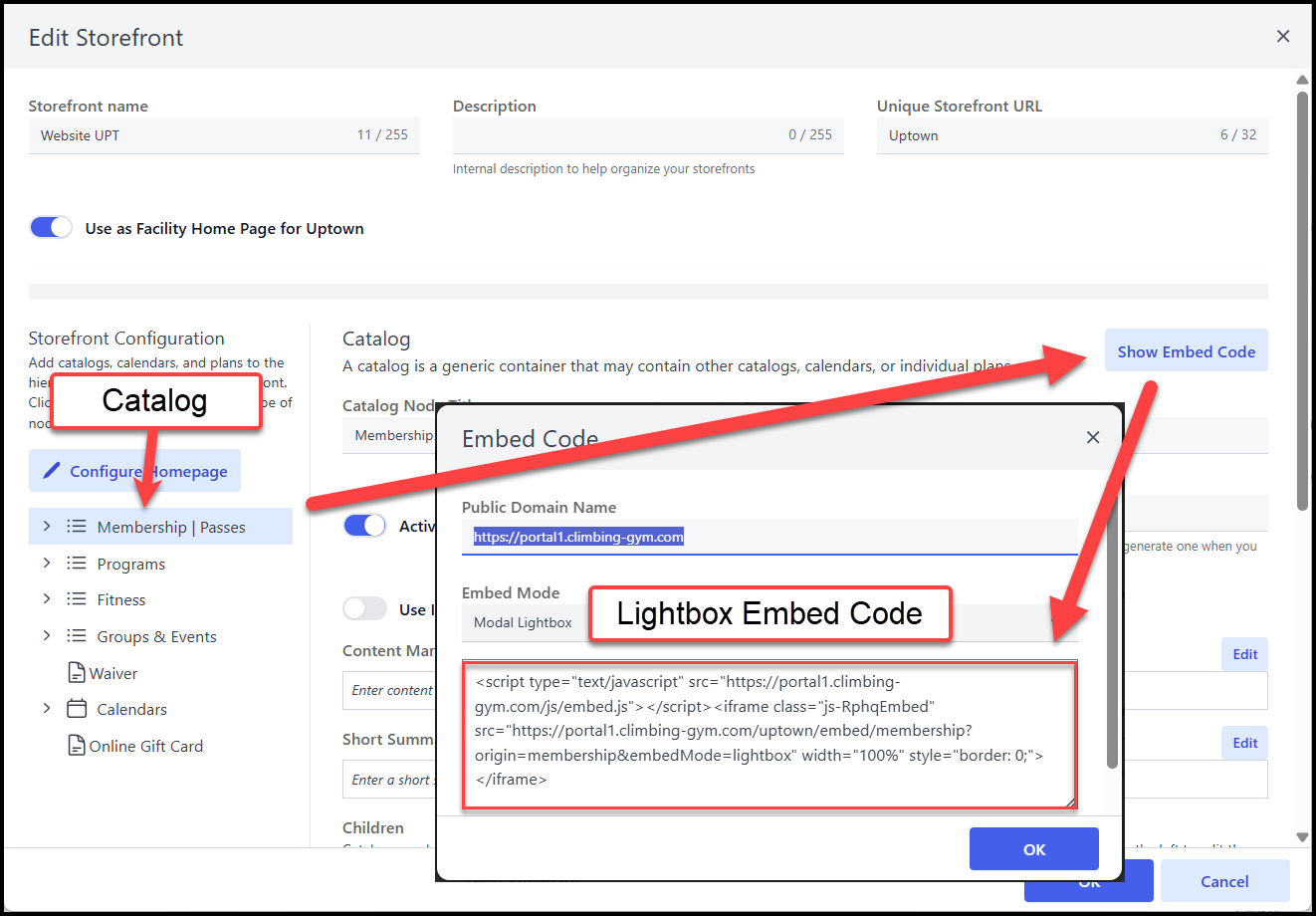Click the lightbox embed code text area
This screenshot has height=916, width=1316.
[769, 735]
